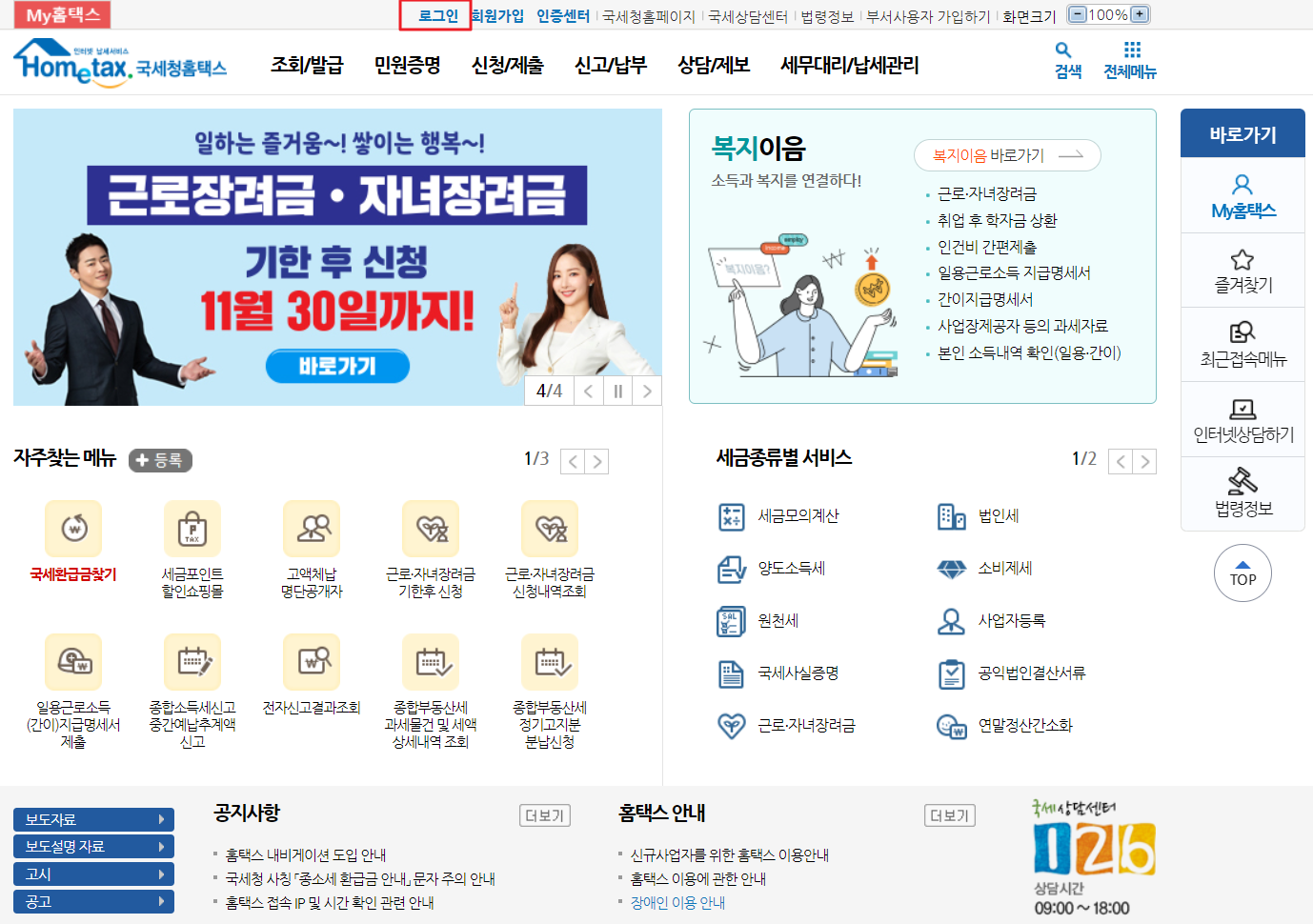
Task: Click the My홈택스 button in header
Action: (x=63, y=15)
